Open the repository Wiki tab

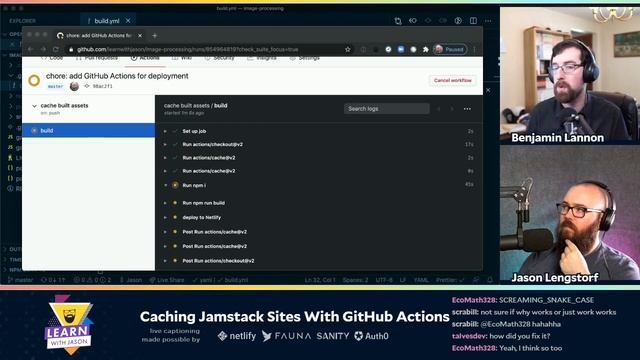pyautogui.click(x=182, y=58)
